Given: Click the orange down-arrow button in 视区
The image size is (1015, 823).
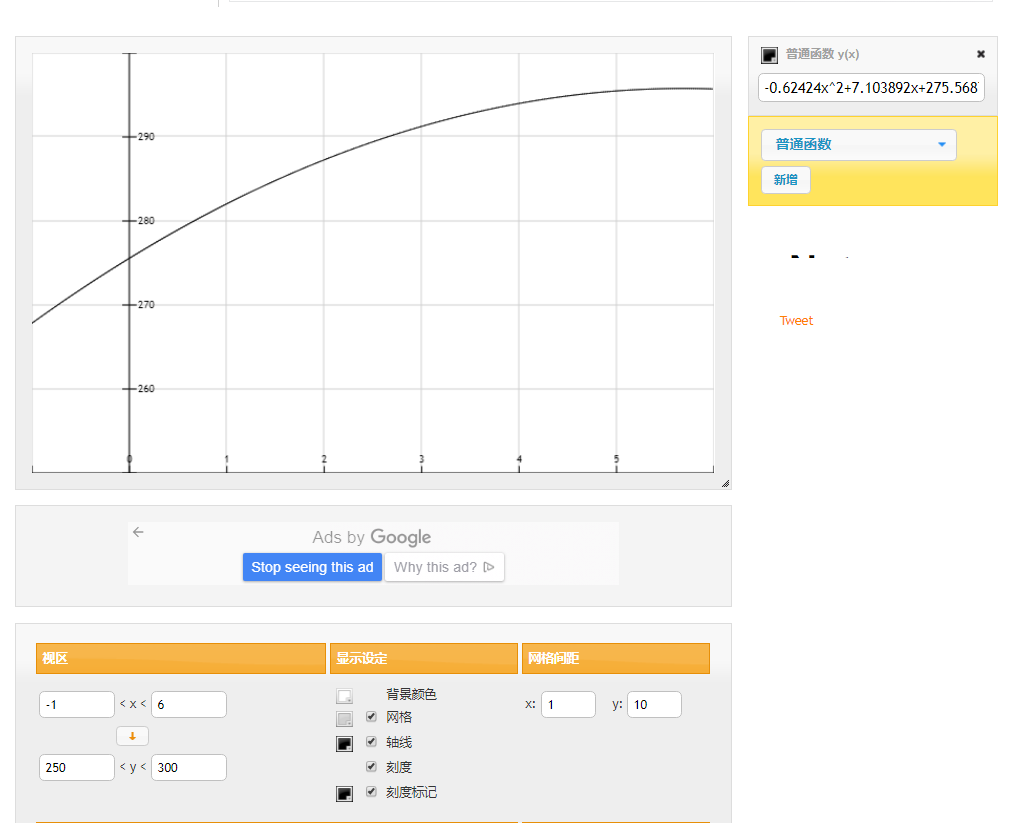Looking at the screenshot, I should tap(133, 736).
